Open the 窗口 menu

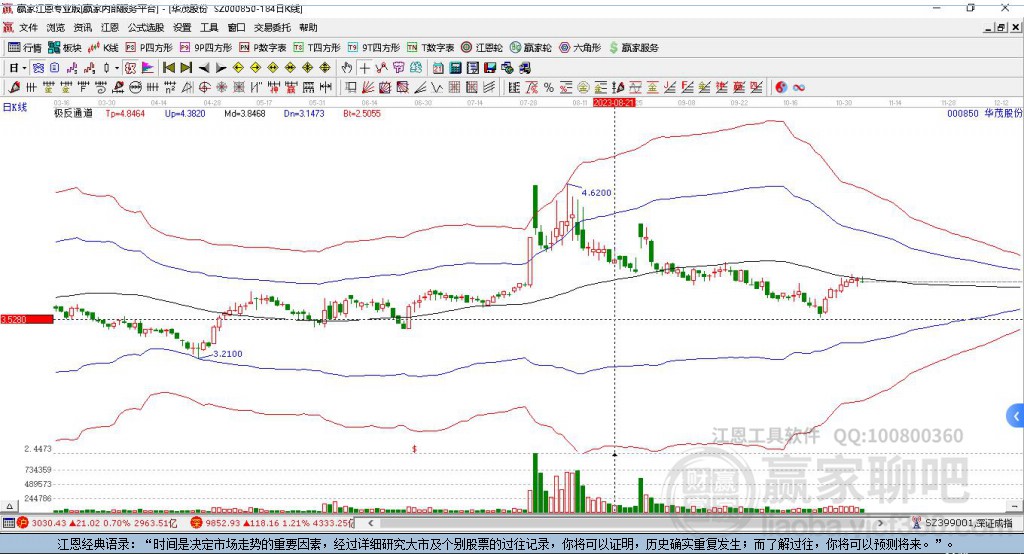pos(236,27)
